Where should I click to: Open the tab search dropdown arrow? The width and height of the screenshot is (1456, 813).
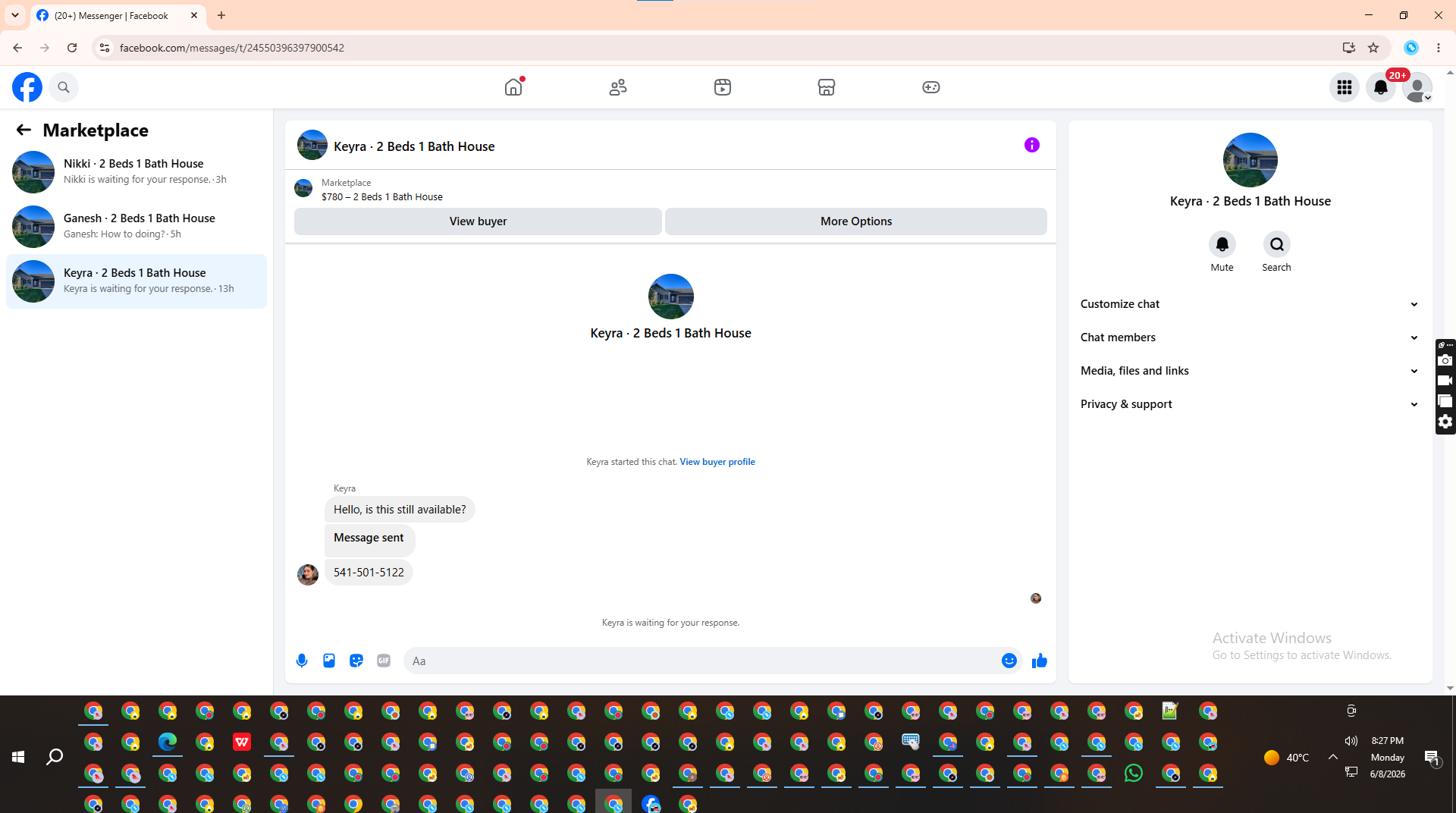click(15, 15)
